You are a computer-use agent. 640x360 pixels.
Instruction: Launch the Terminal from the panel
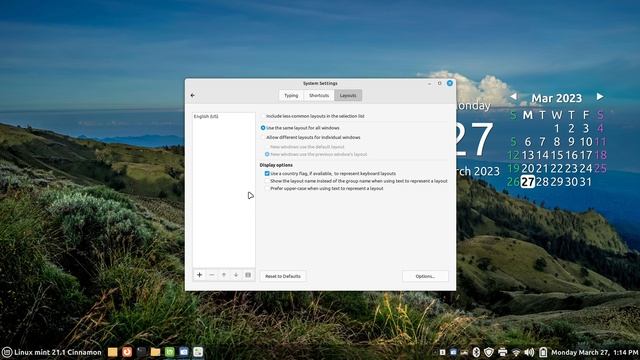pyautogui.click(x=141, y=352)
